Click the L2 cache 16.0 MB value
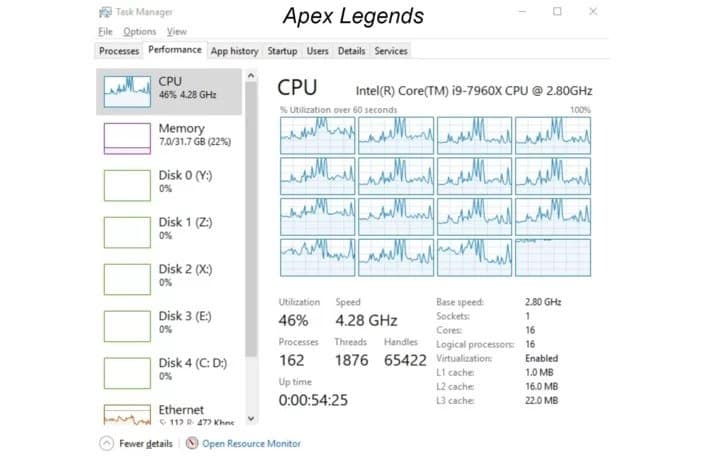The height and width of the screenshot is (457, 711). point(541,386)
